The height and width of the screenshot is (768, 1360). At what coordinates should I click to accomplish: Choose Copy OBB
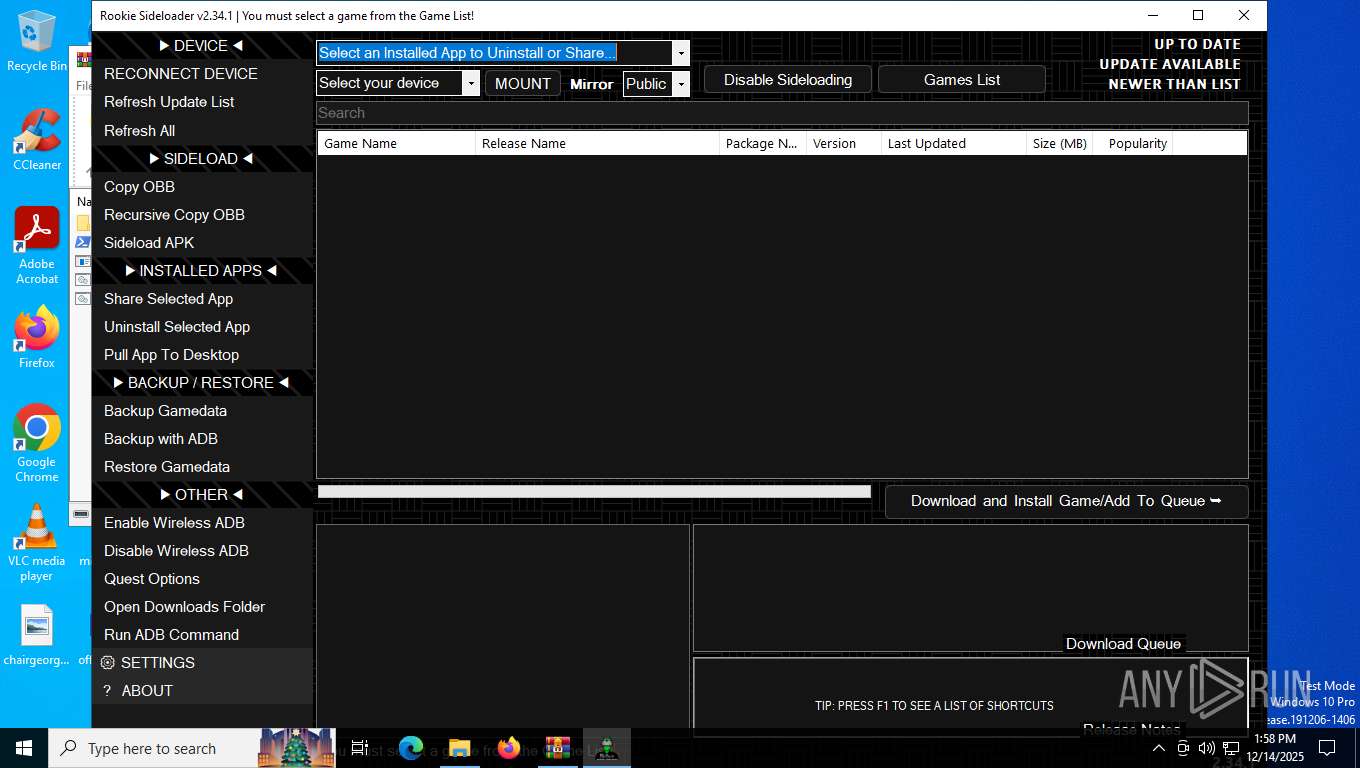point(203,186)
